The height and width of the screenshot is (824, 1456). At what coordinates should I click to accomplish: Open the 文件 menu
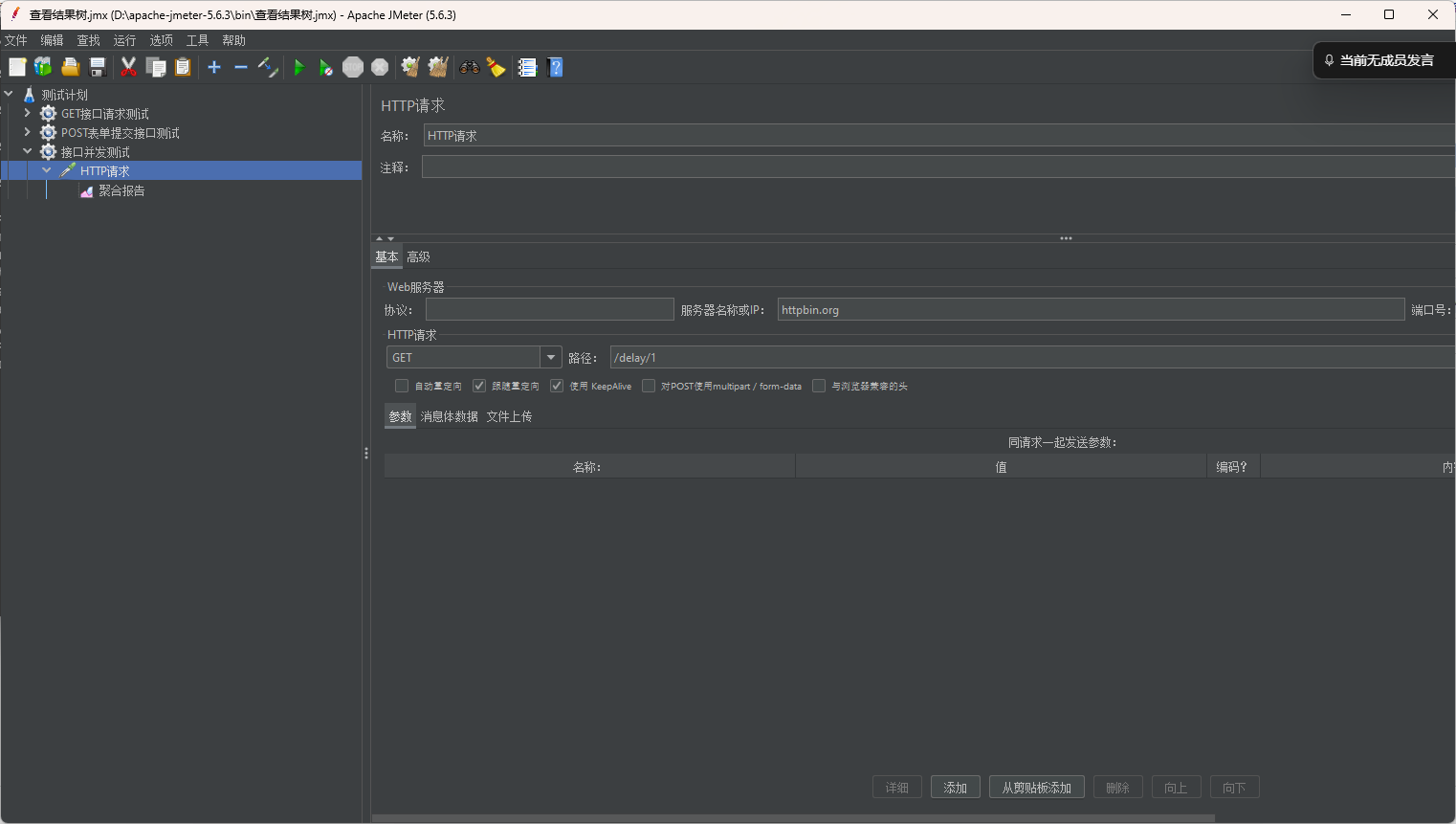tap(16, 40)
